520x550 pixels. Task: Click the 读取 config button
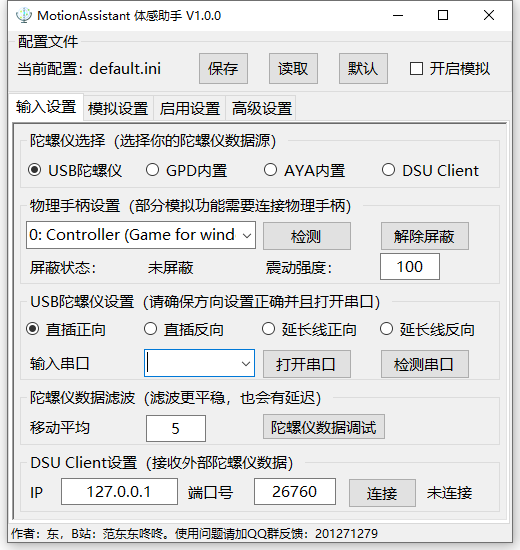click(293, 68)
